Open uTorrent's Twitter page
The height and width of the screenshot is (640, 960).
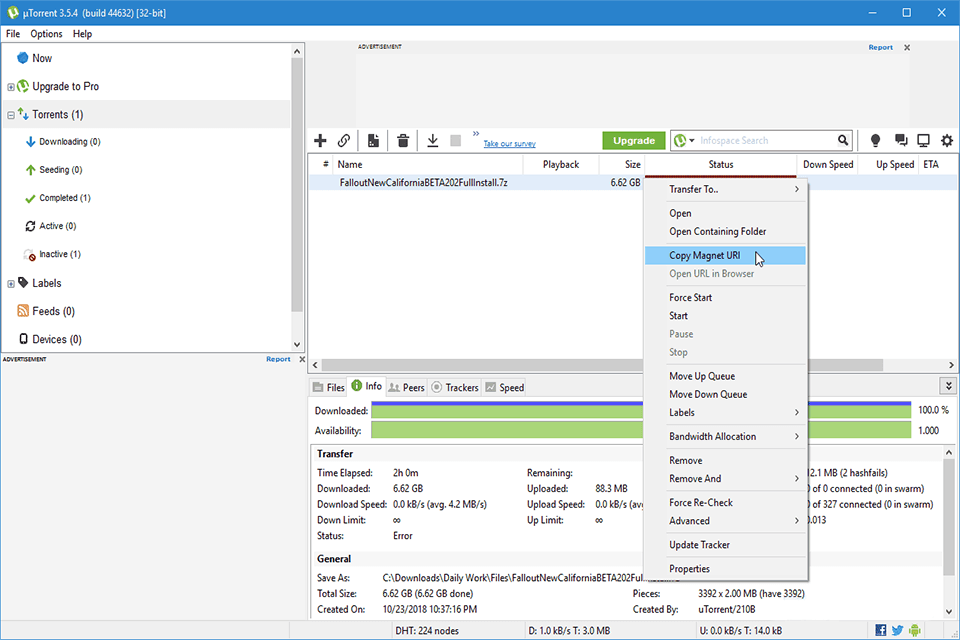click(x=897, y=630)
